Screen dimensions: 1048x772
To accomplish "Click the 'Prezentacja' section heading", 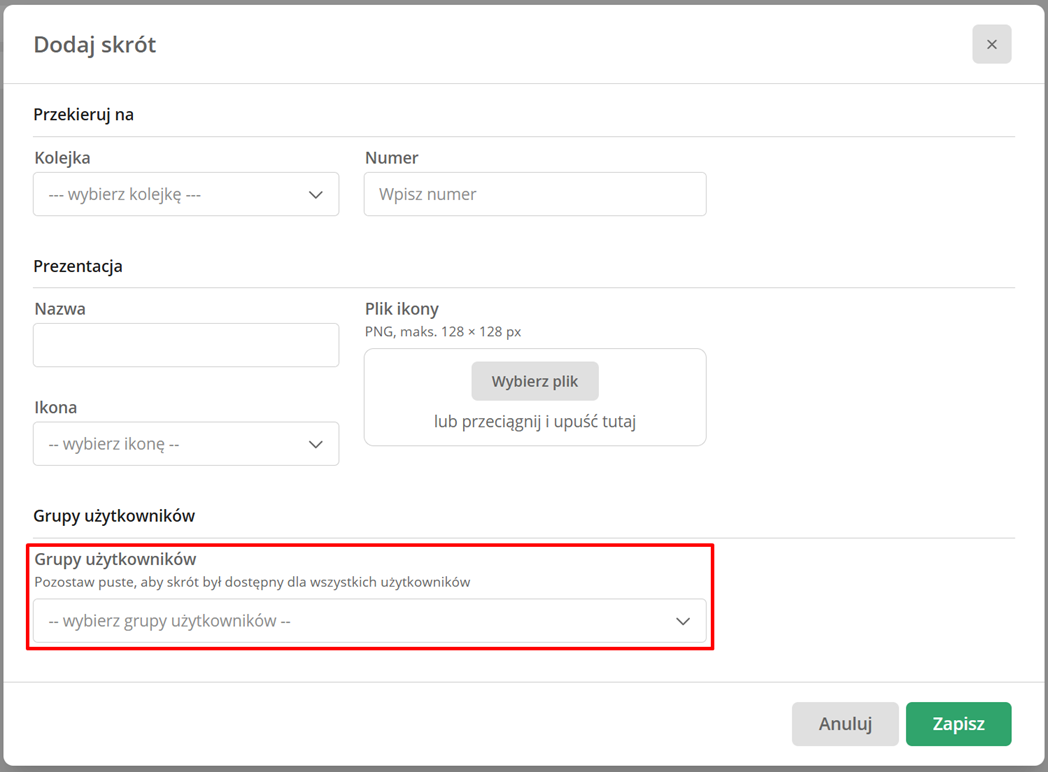I will [x=78, y=266].
